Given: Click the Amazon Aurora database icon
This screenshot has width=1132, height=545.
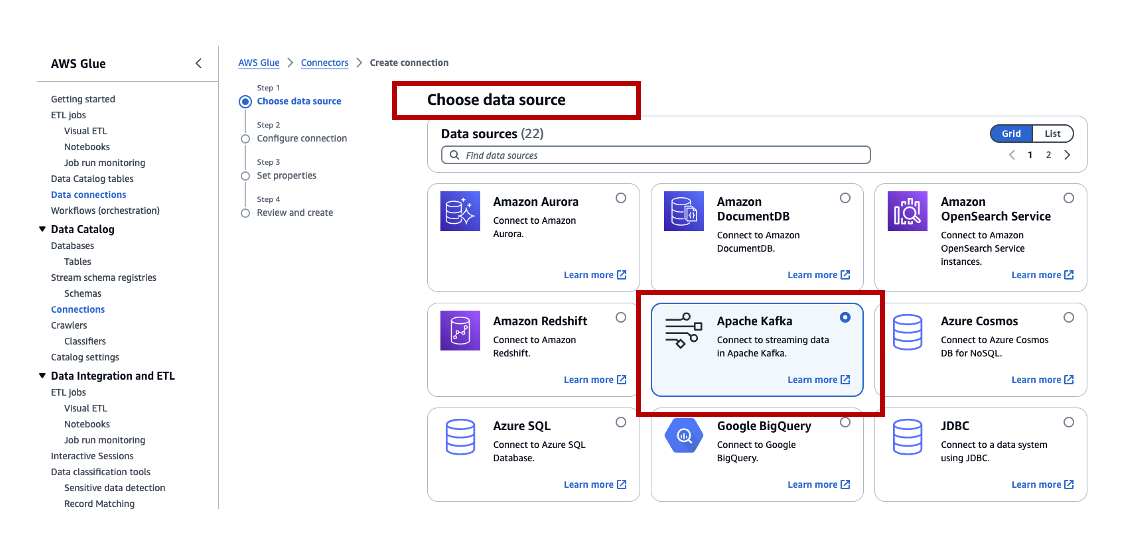Looking at the screenshot, I should coord(460,211).
